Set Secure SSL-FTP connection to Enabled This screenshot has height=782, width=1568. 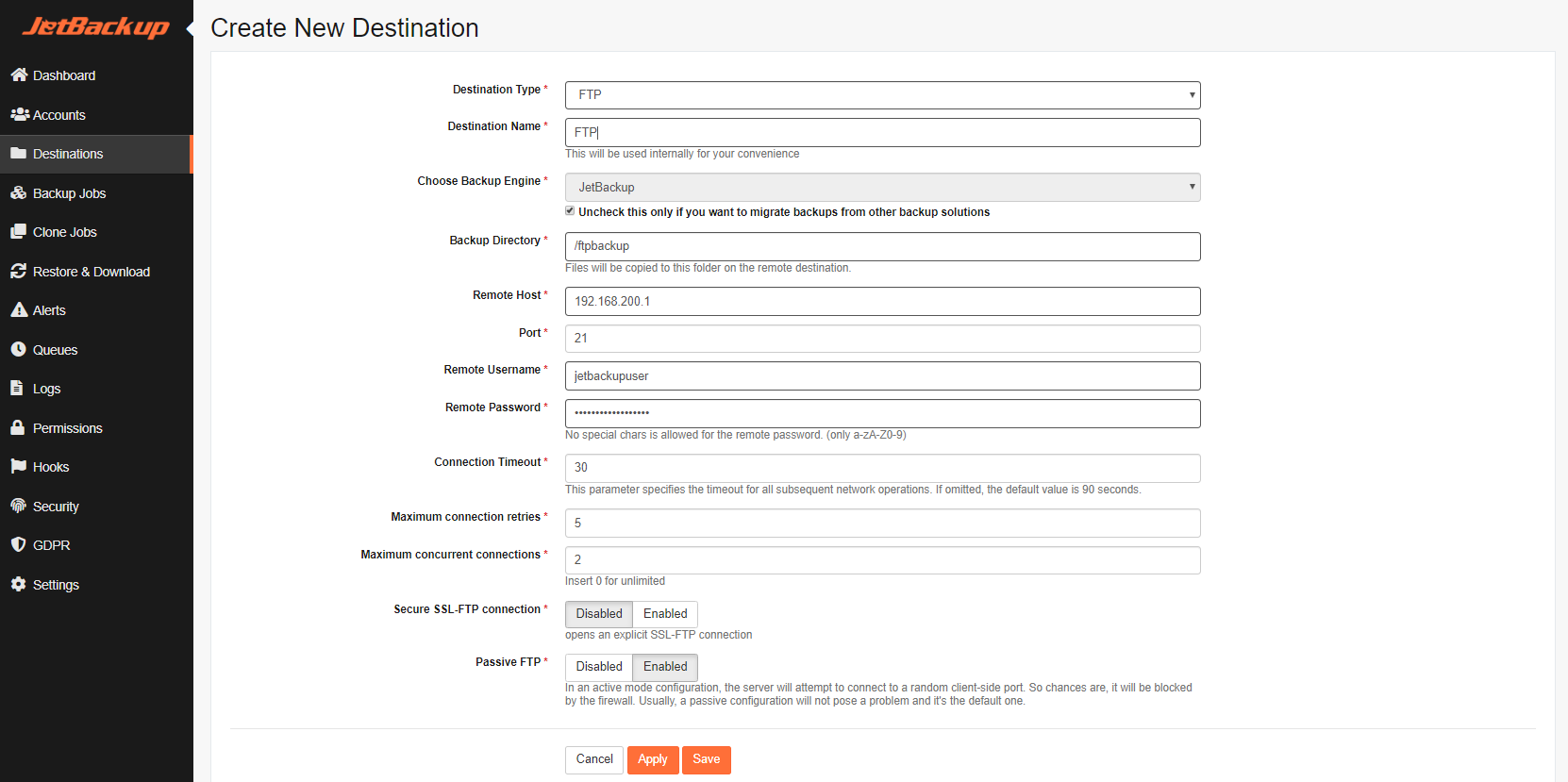pyautogui.click(x=665, y=614)
